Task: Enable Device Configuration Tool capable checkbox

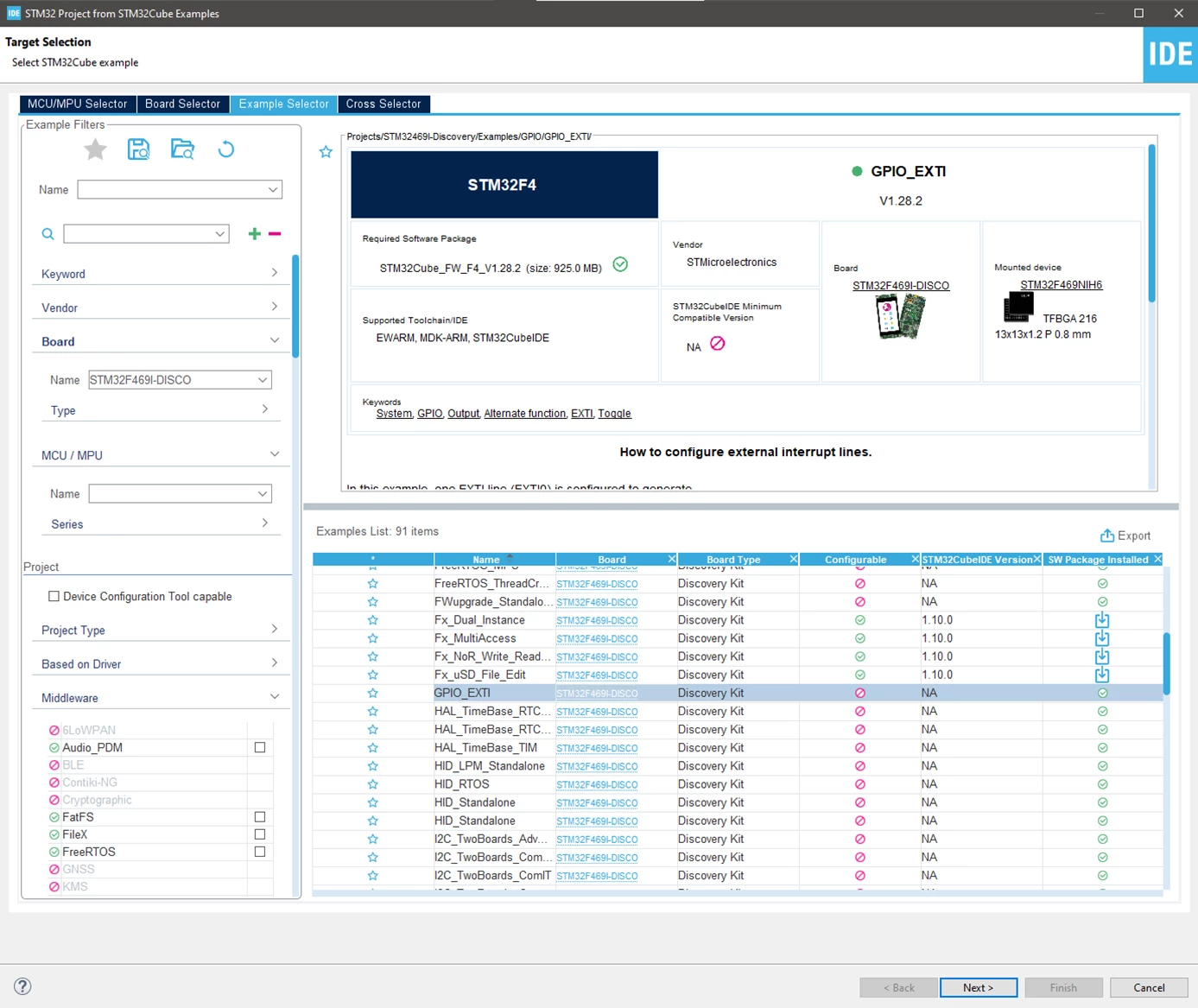Action: pos(54,596)
